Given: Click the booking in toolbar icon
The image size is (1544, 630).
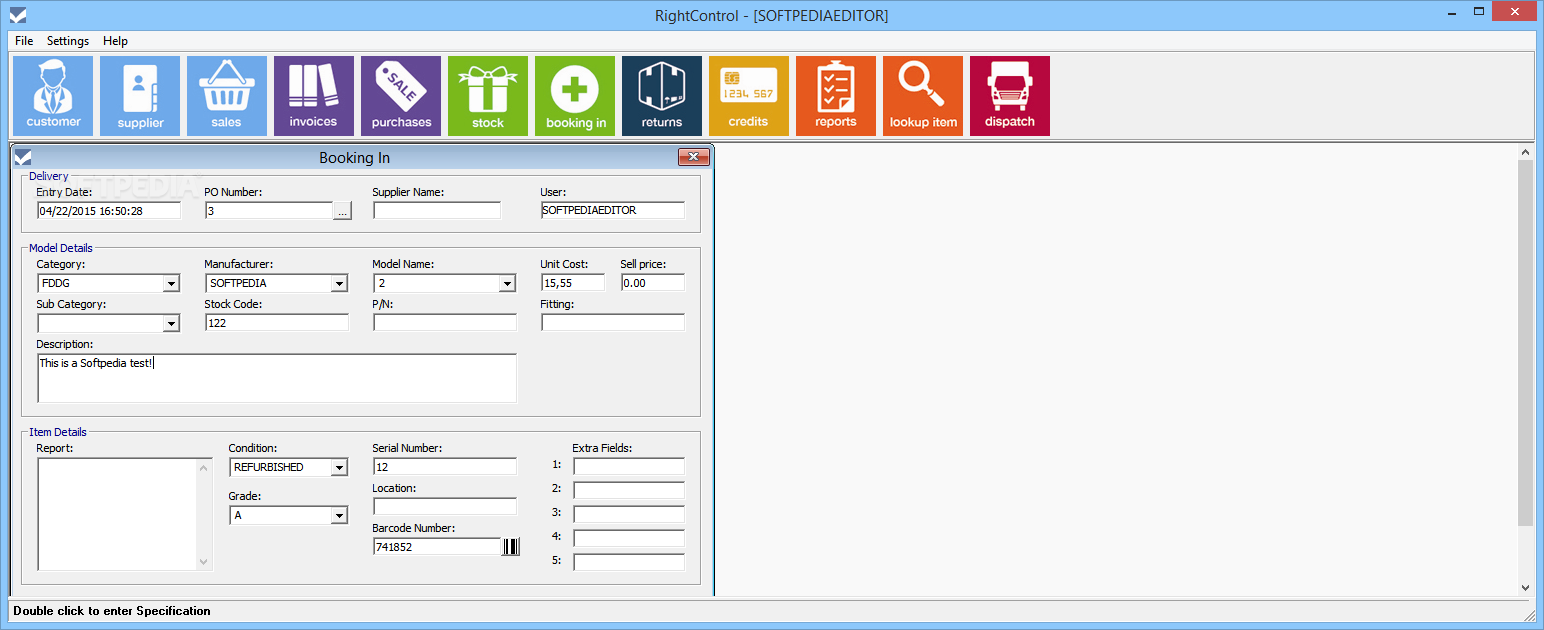Looking at the screenshot, I should [575, 96].
